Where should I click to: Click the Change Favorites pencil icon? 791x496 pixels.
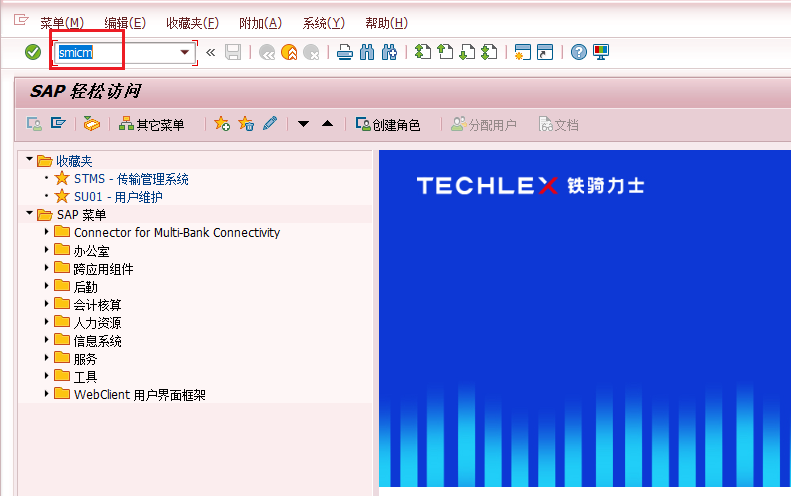270,124
